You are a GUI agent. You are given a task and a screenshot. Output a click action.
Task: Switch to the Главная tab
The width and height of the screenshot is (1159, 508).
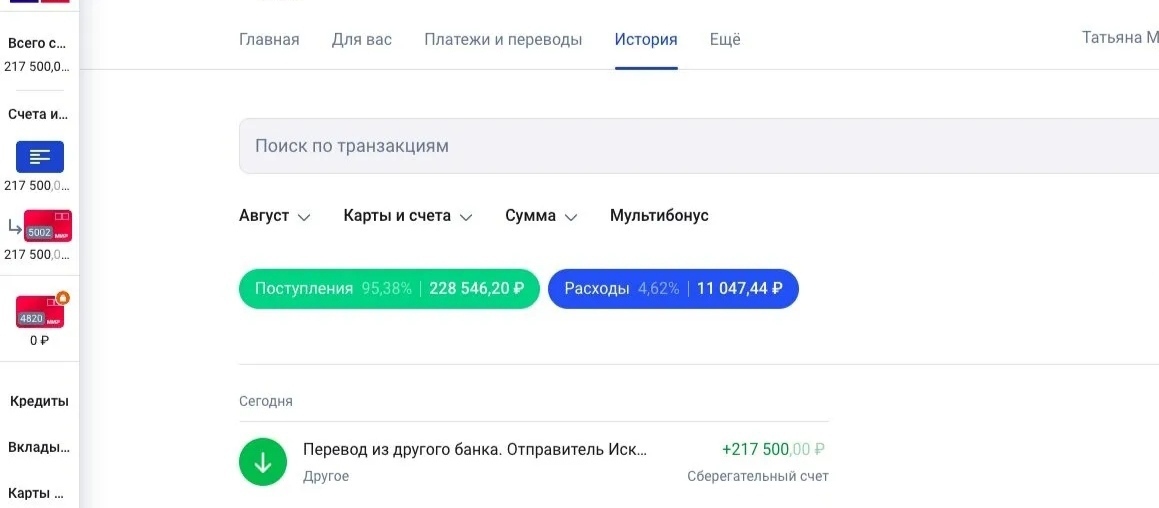(269, 40)
